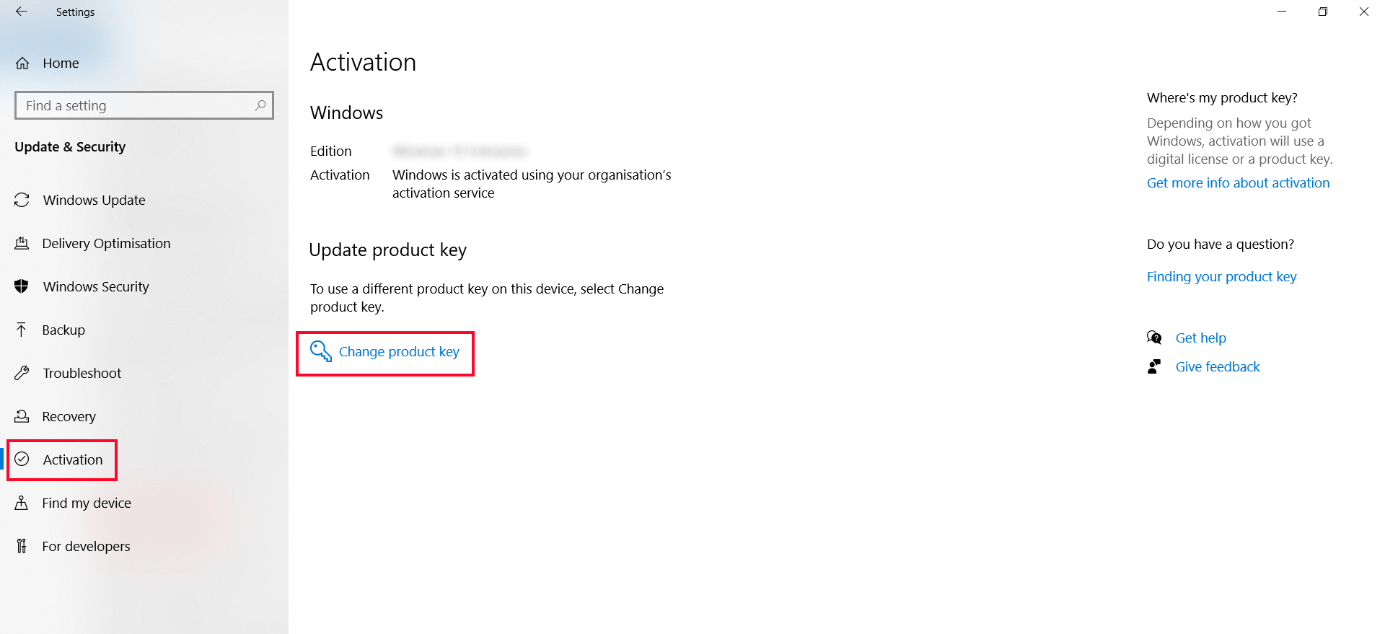Restore down the Settings window
This screenshot has height=634, width=1385.
pos(1322,12)
